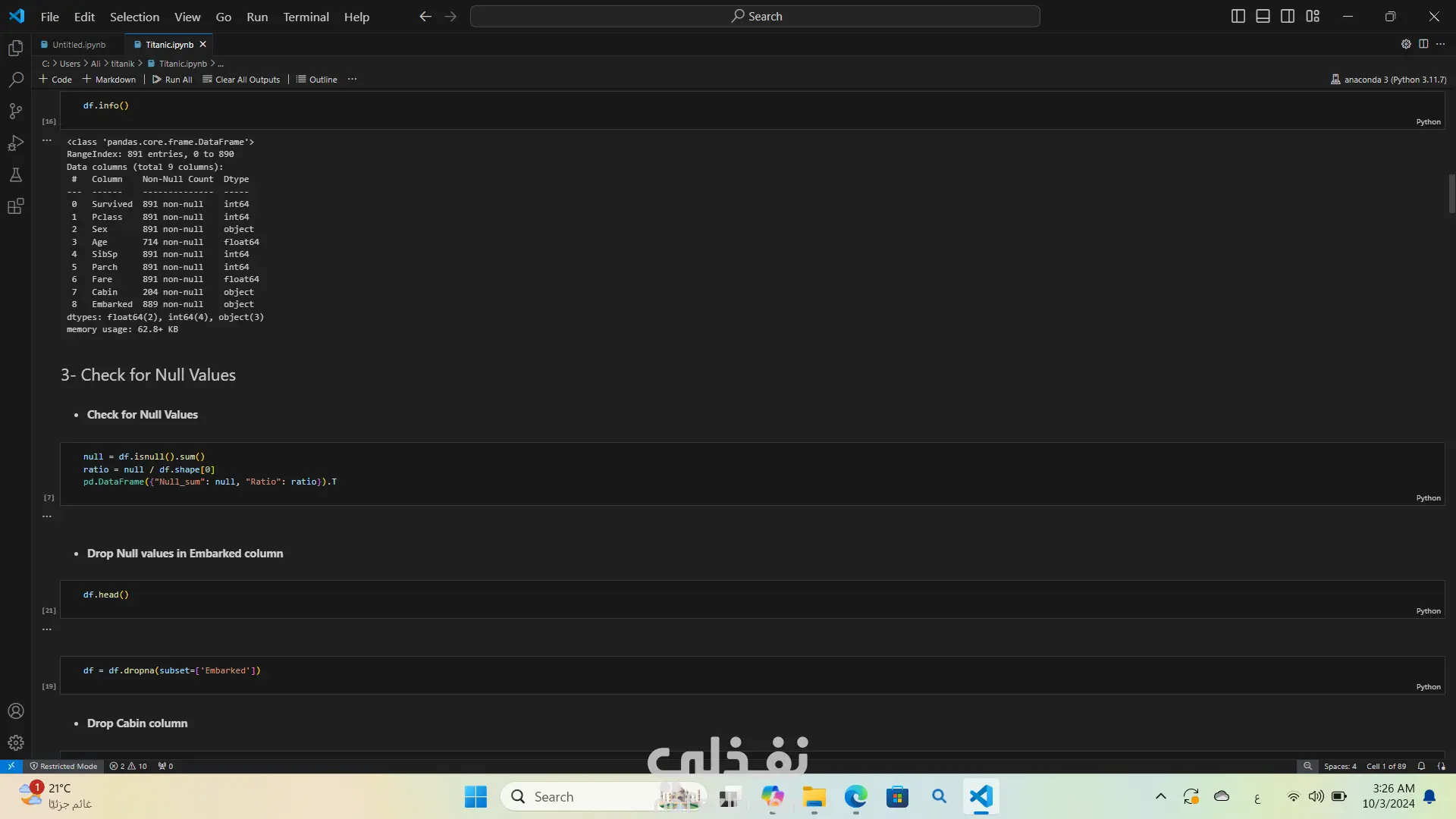Screen dimensions: 1456x819
Task: Open the Manage gear icon
Action: [x=16, y=743]
